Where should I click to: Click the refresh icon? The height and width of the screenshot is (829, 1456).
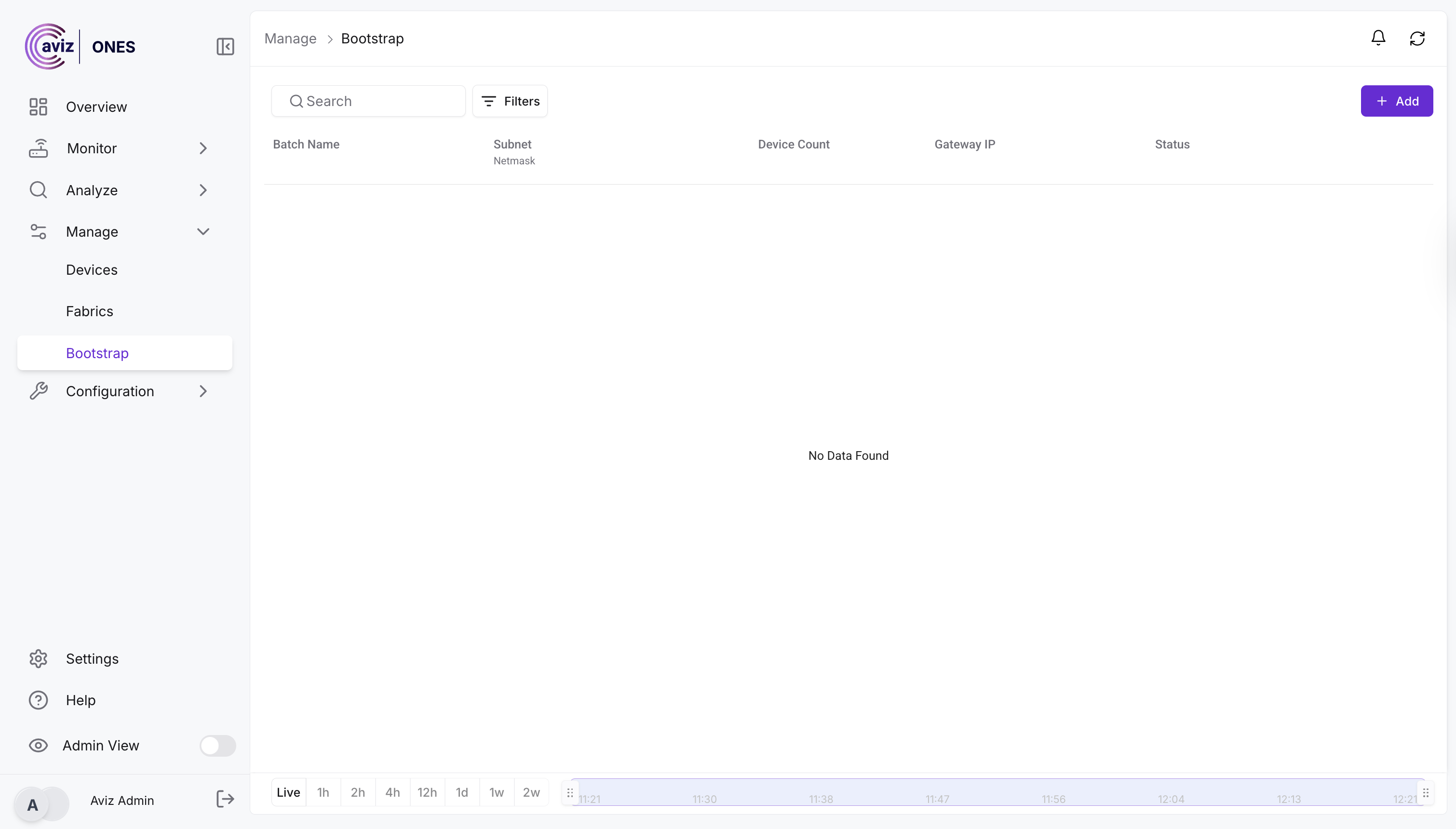tap(1417, 38)
